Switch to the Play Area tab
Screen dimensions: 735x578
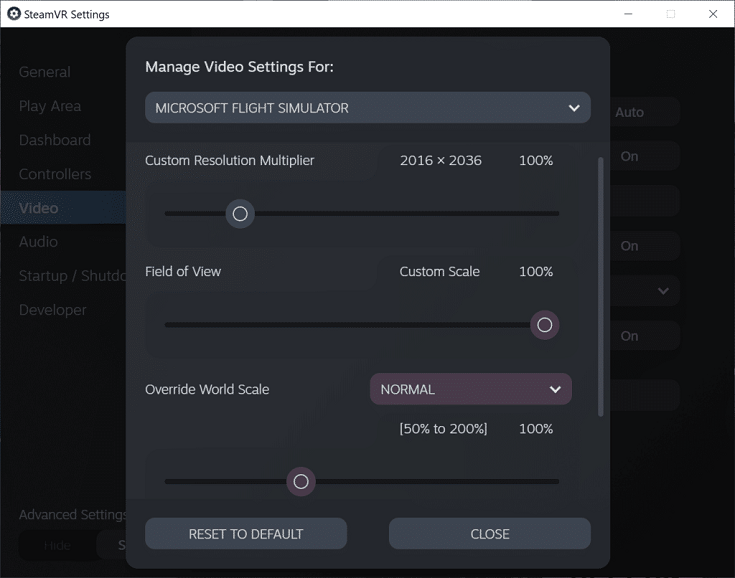click(50, 106)
